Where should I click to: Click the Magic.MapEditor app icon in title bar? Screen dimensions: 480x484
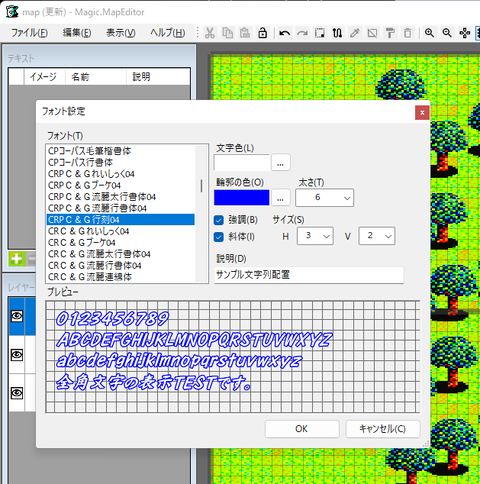coord(12,12)
